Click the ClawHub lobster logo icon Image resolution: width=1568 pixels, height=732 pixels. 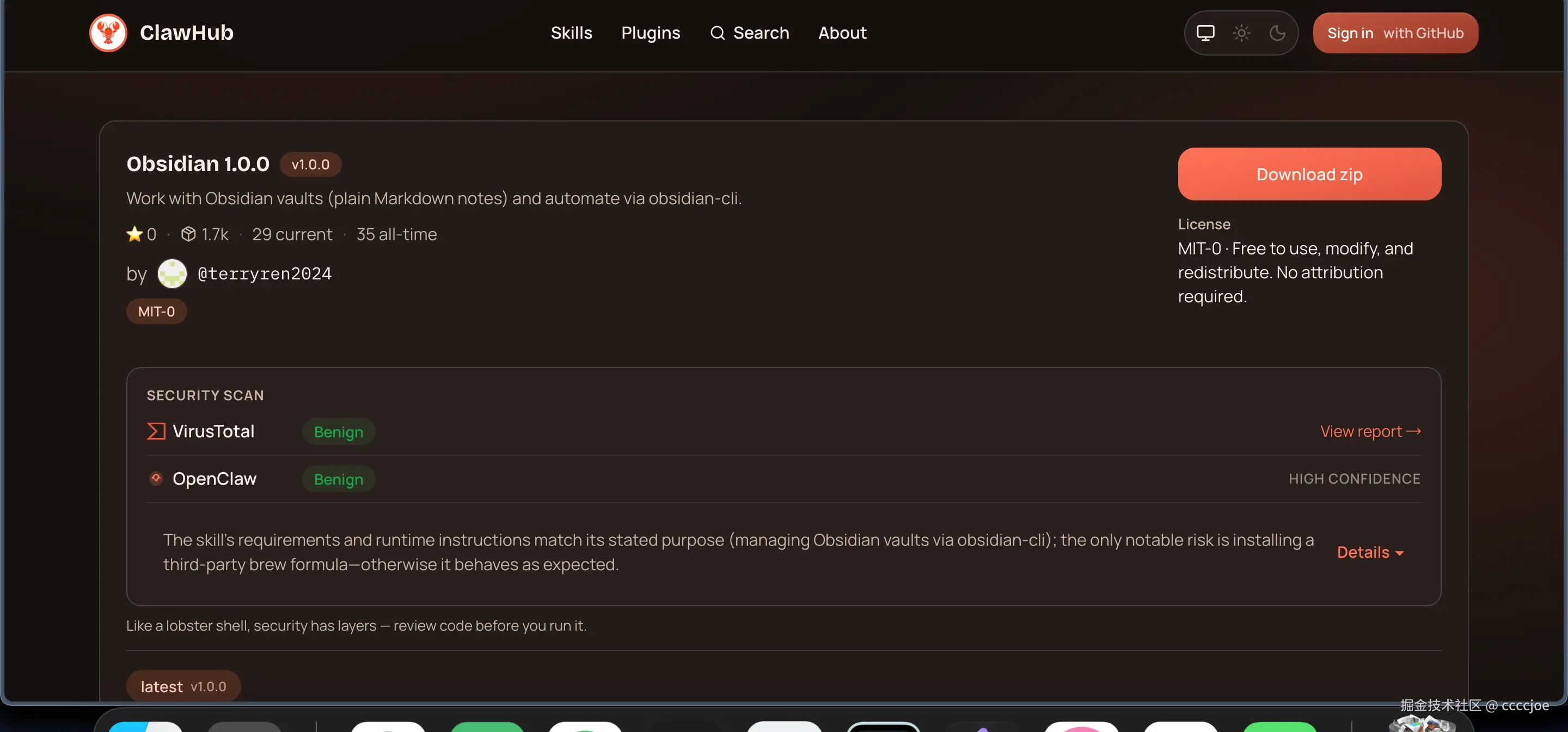pos(108,33)
